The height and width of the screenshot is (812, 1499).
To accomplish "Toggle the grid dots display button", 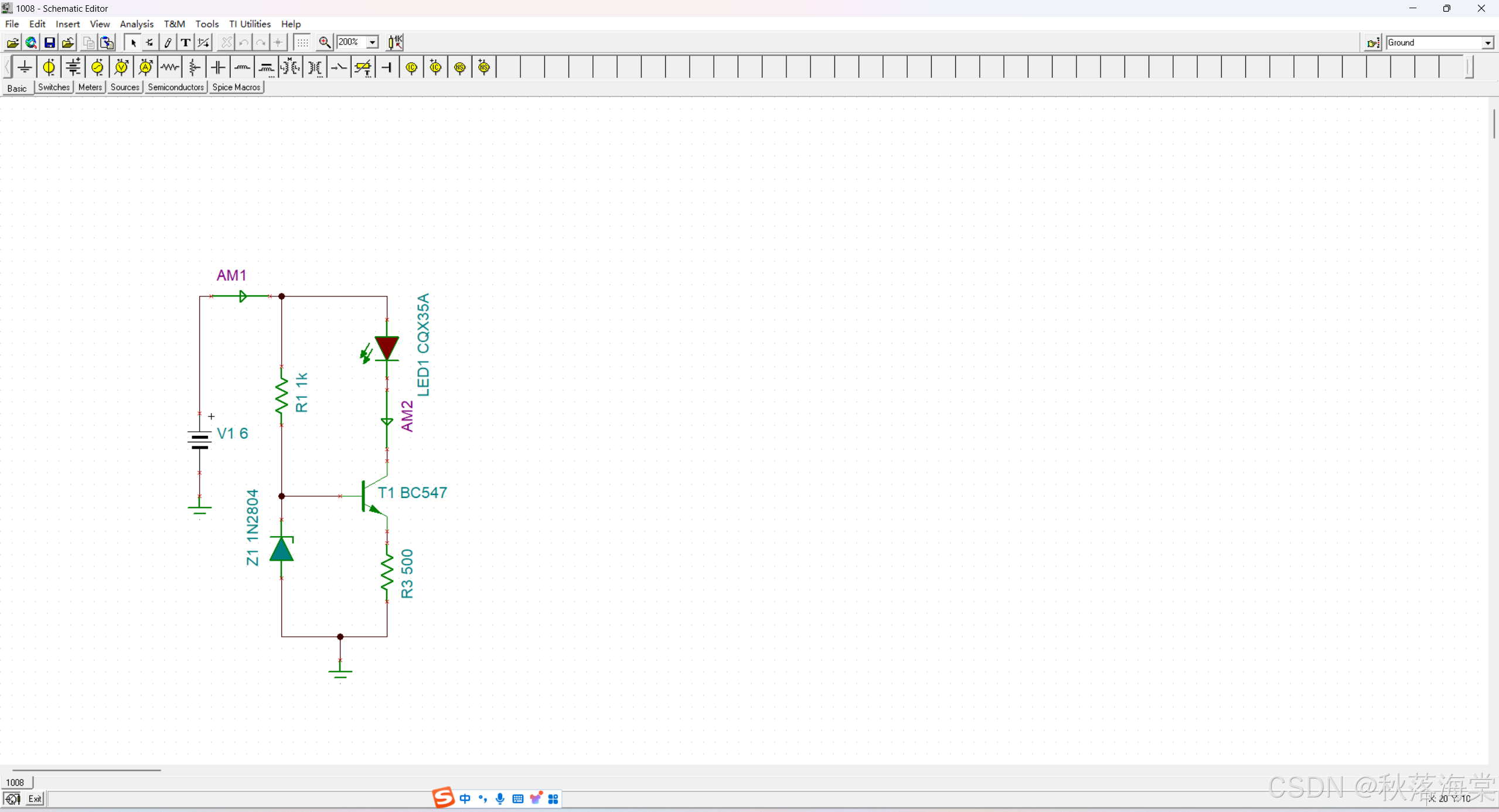I will (302, 42).
